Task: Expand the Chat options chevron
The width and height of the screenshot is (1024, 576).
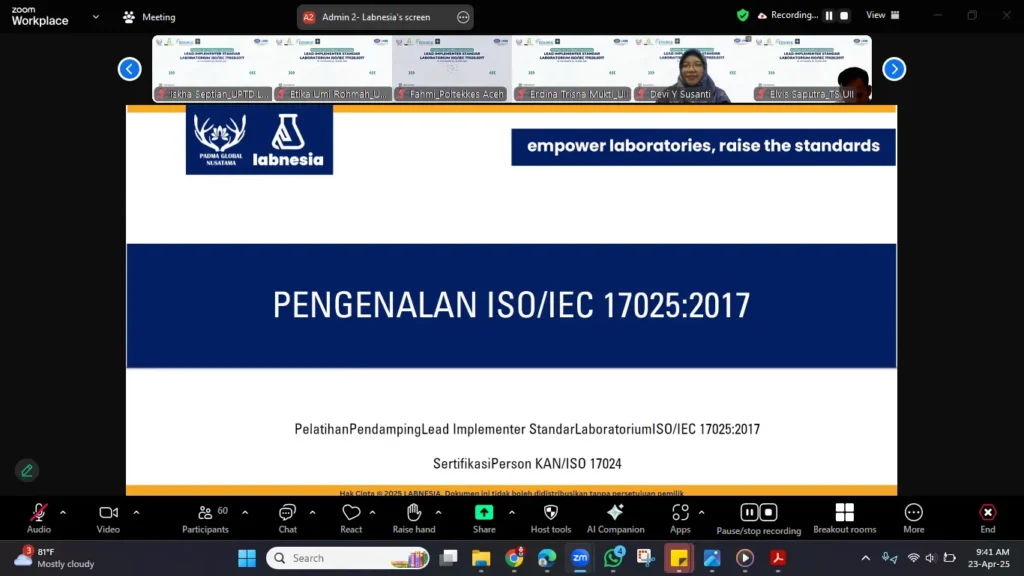Action: click(x=312, y=513)
